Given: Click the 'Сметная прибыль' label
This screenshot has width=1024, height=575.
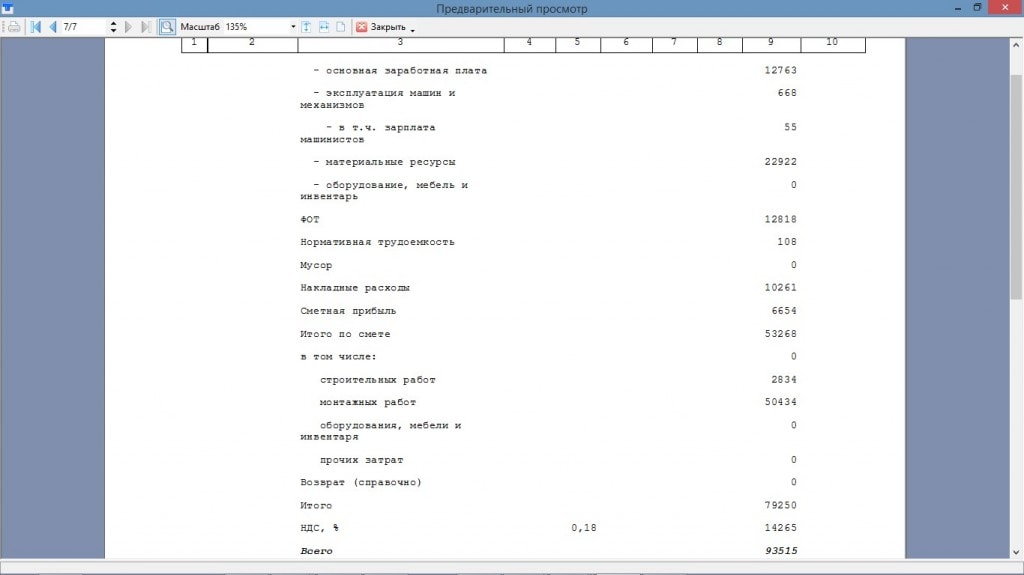Looking at the screenshot, I should click(x=348, y=311).
